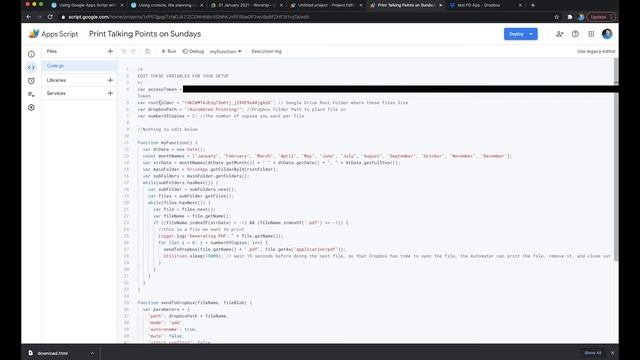The width and height of the screenshot is (640, 360).
Task: Bookmark this page with star icon
Action: (x=557, y=17)
